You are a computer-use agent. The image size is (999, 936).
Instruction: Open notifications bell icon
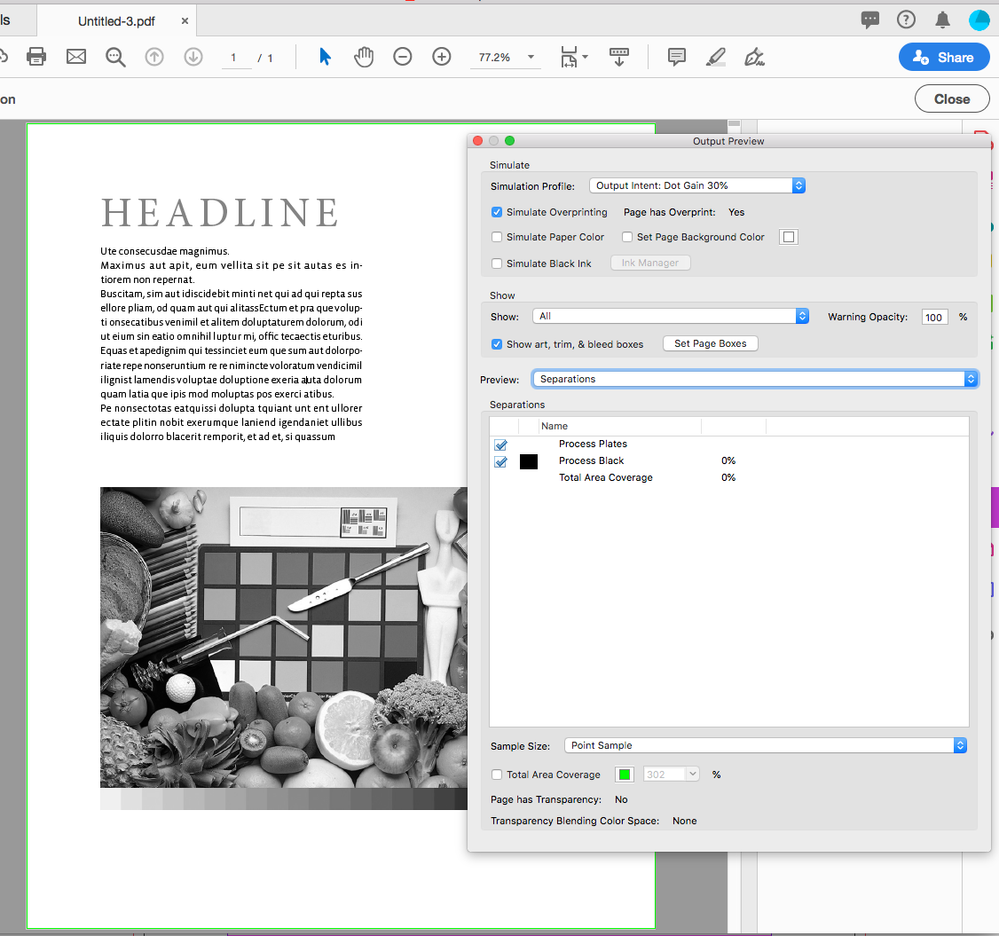coord(942,19)
